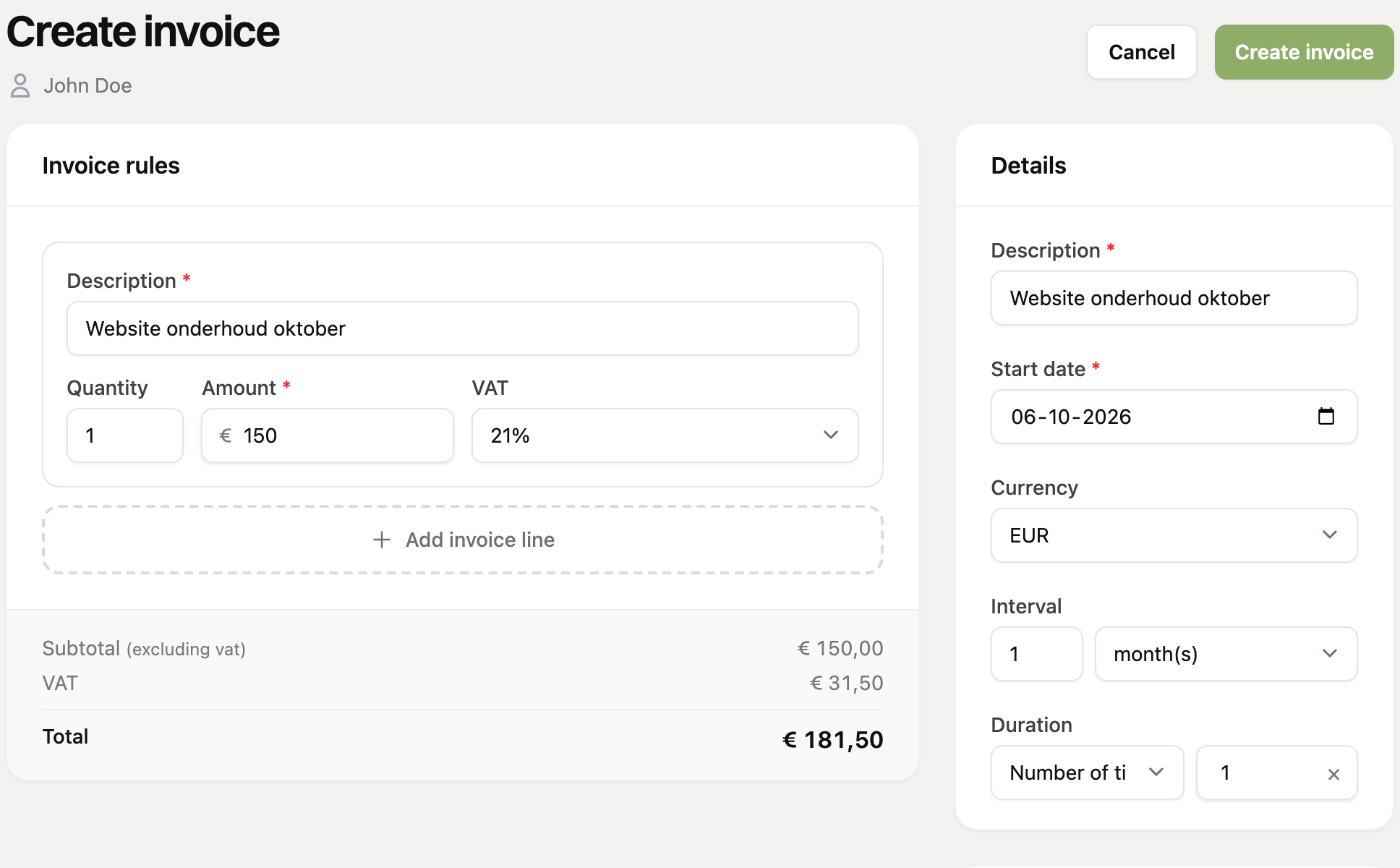Screen dimensions: 1400x868
Task: Expand the month(s) interval unit dropdown
Action: (1226, 654)
